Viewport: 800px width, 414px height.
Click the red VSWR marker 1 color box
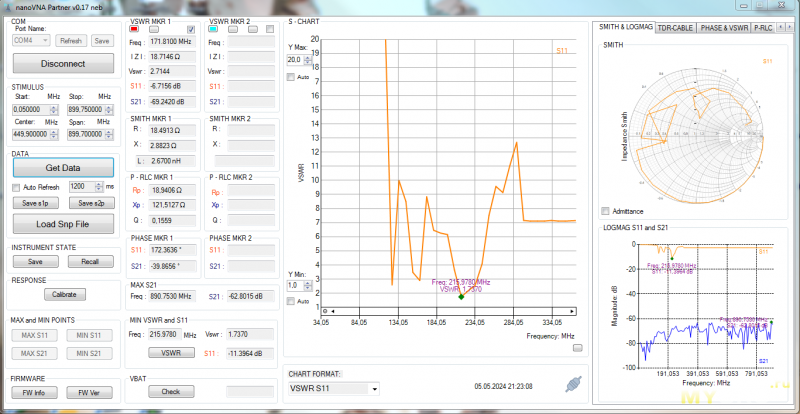tap(135, 30)
